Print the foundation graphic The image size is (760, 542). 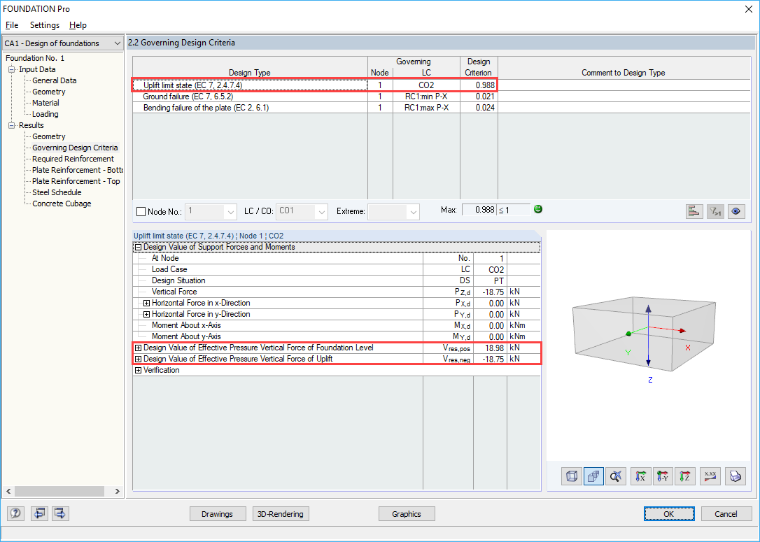pos(735,477)
